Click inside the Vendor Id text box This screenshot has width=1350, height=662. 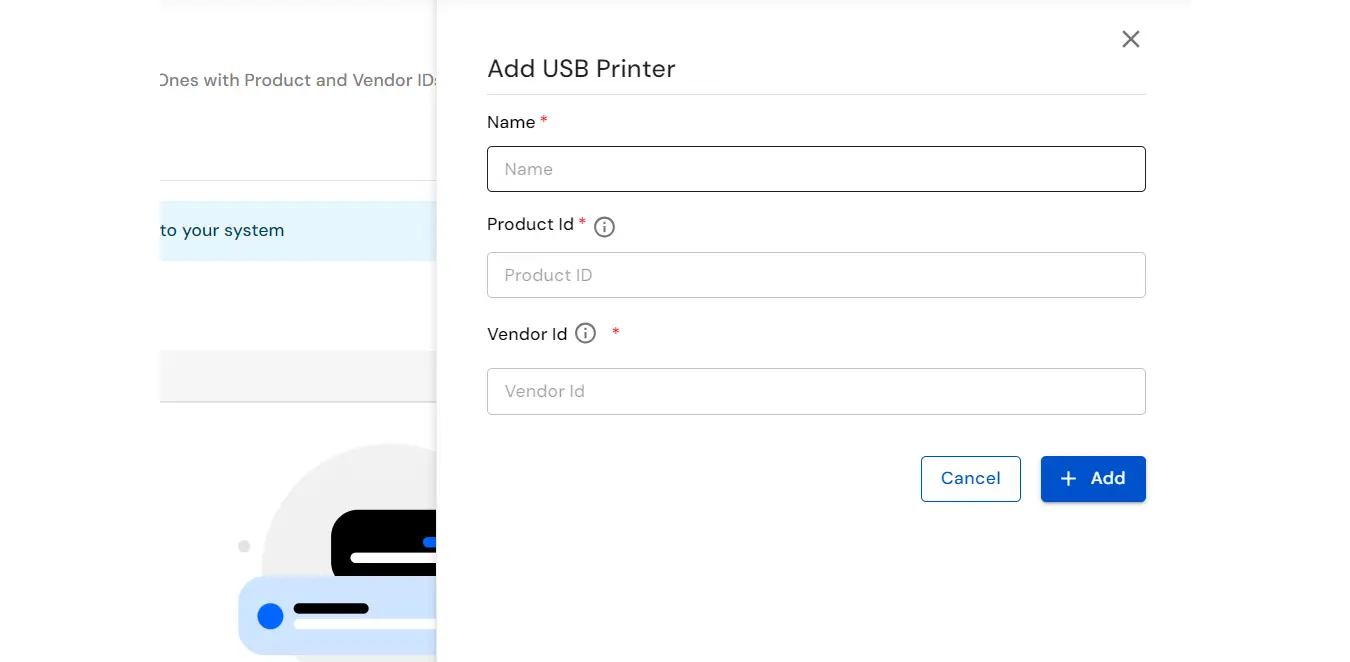(816, 391)
